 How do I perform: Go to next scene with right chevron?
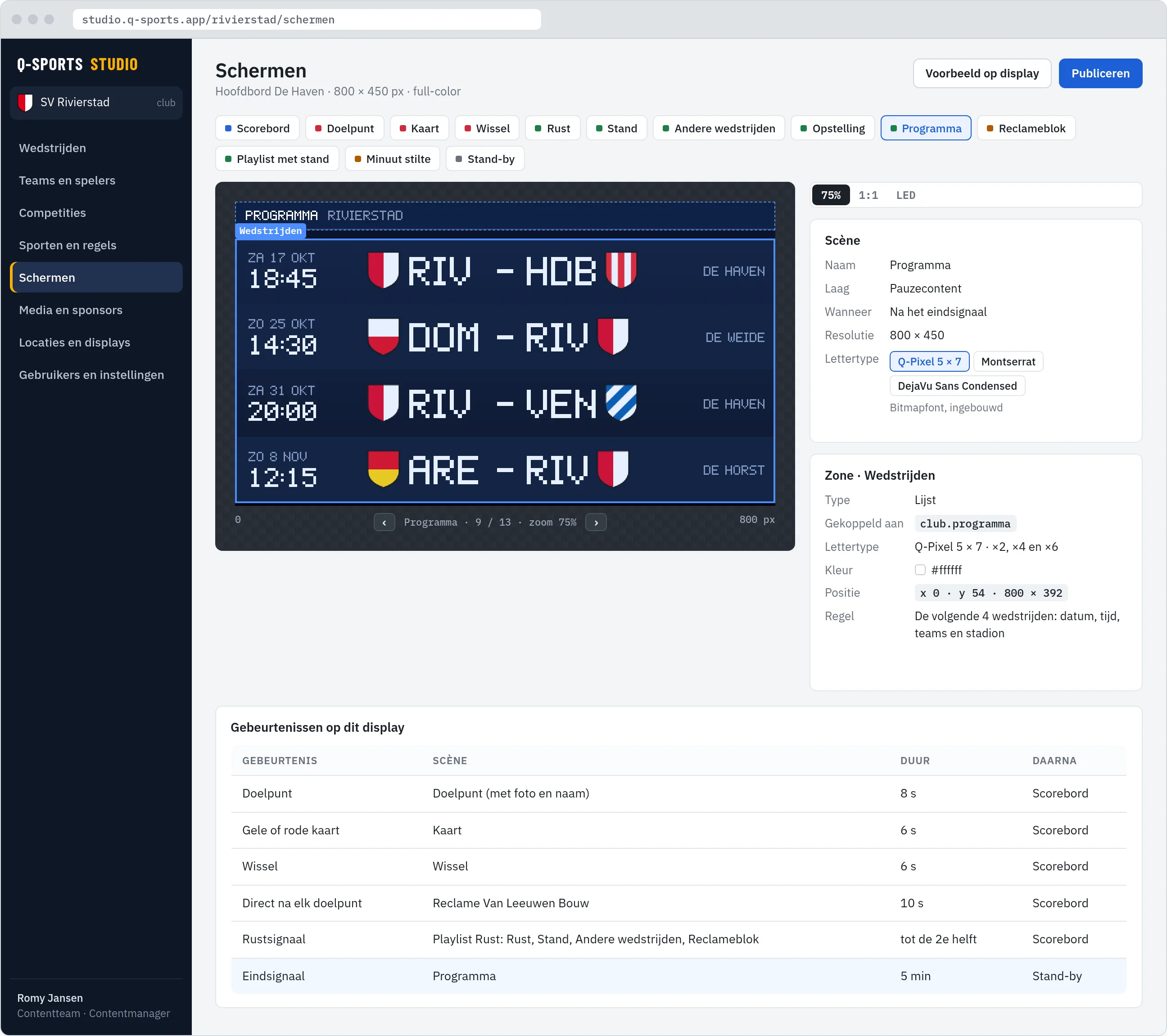click(x=596, y=523)
